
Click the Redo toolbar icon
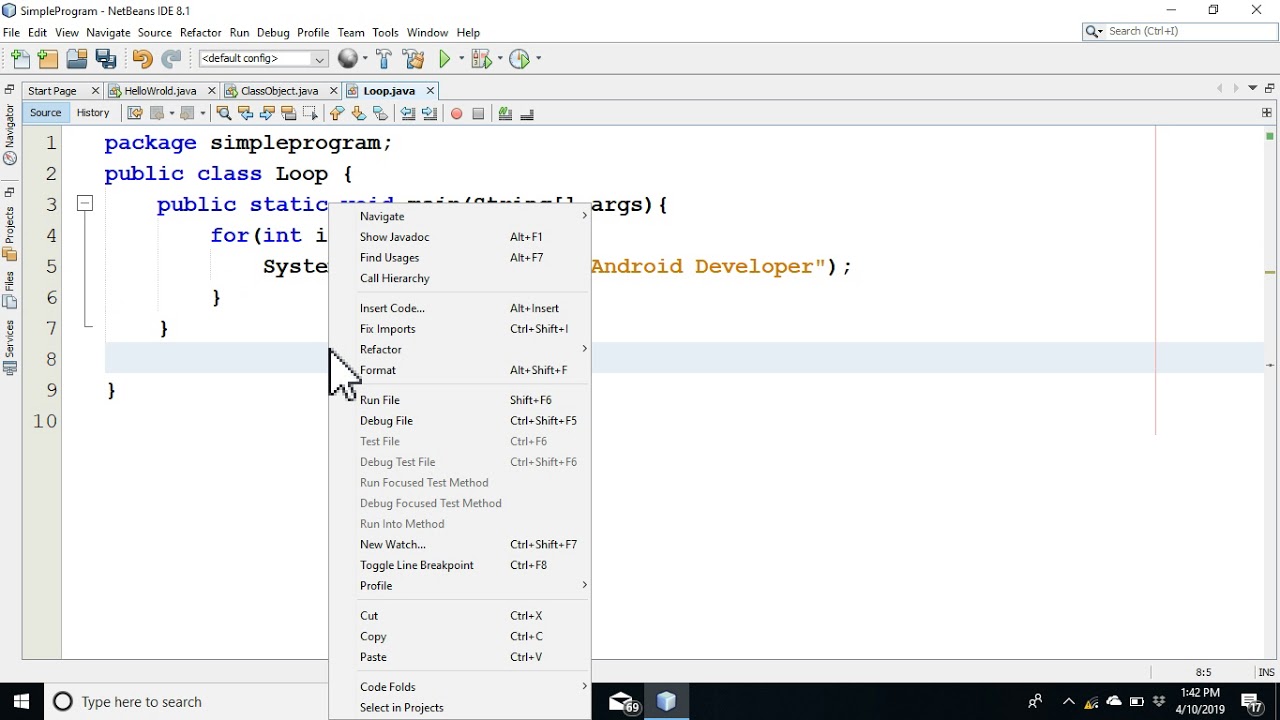point(172,59)
